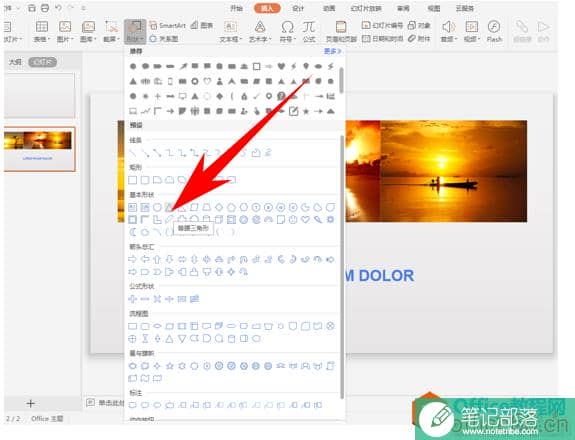Add a new slide with plus button
Viewport: 575px width, 440px height.
click(31, 404)
